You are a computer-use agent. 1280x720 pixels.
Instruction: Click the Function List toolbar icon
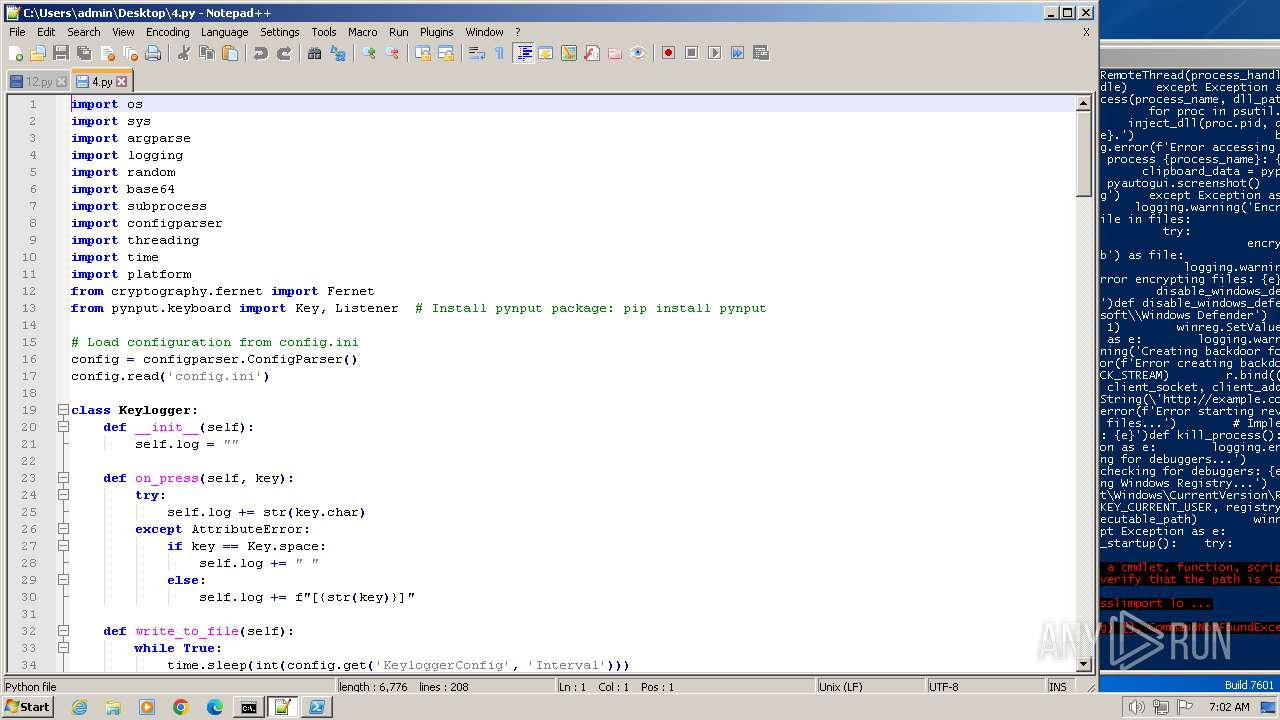click(592, 53)
